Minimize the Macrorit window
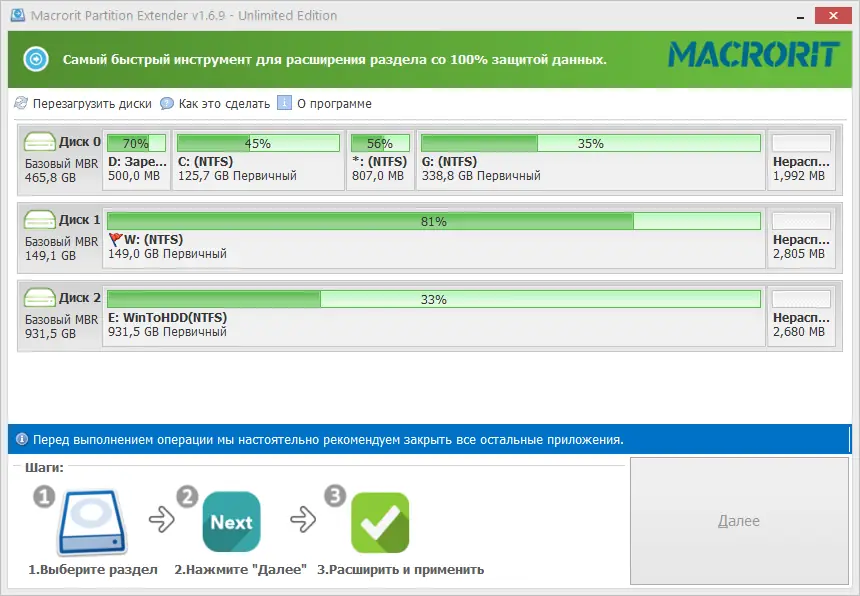Image resolution: width=860 pixels, height=596 pixels. tap(800, 16)
